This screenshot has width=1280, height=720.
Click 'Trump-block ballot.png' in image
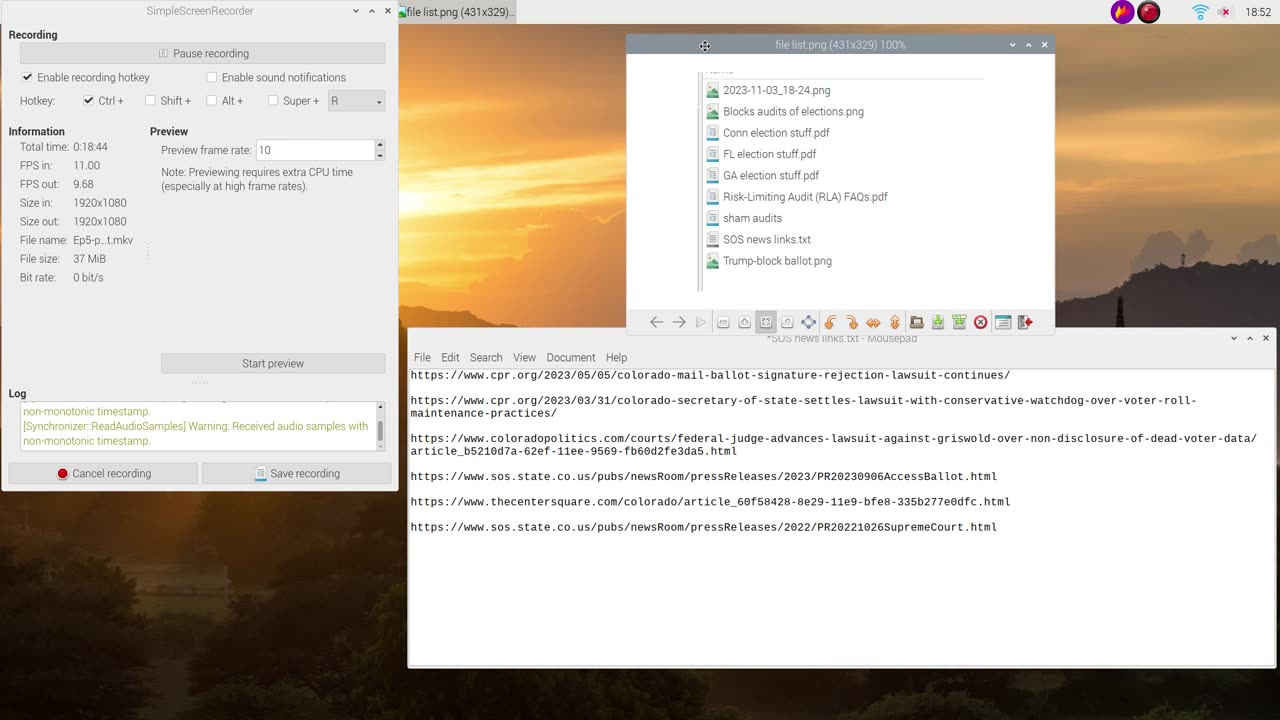(777, 261)
